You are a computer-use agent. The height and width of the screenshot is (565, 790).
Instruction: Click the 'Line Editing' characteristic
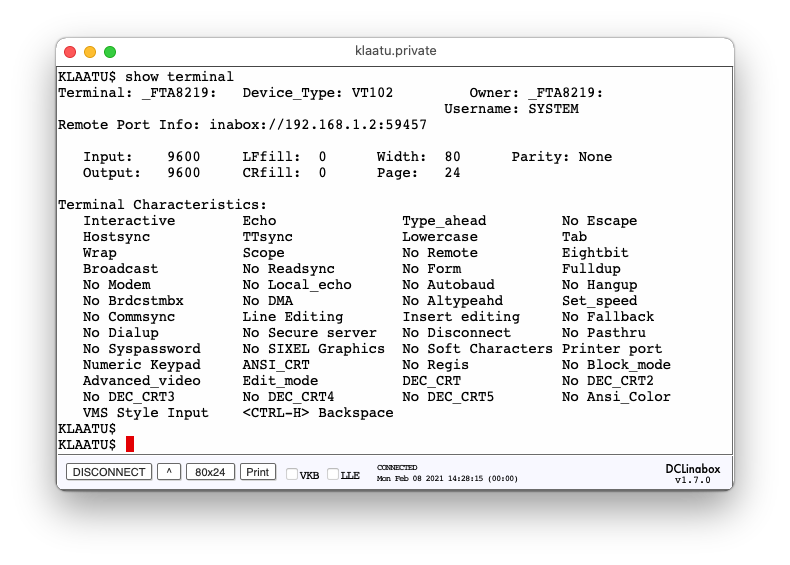coord(293,317)
